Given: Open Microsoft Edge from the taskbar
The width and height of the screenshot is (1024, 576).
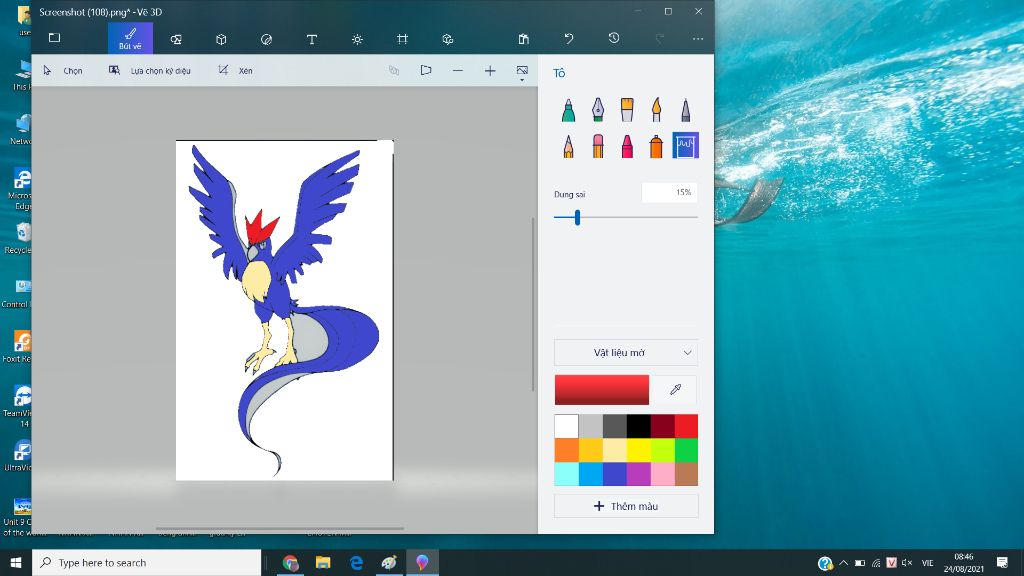Looking at the screenshot, I should click(356, 562).
